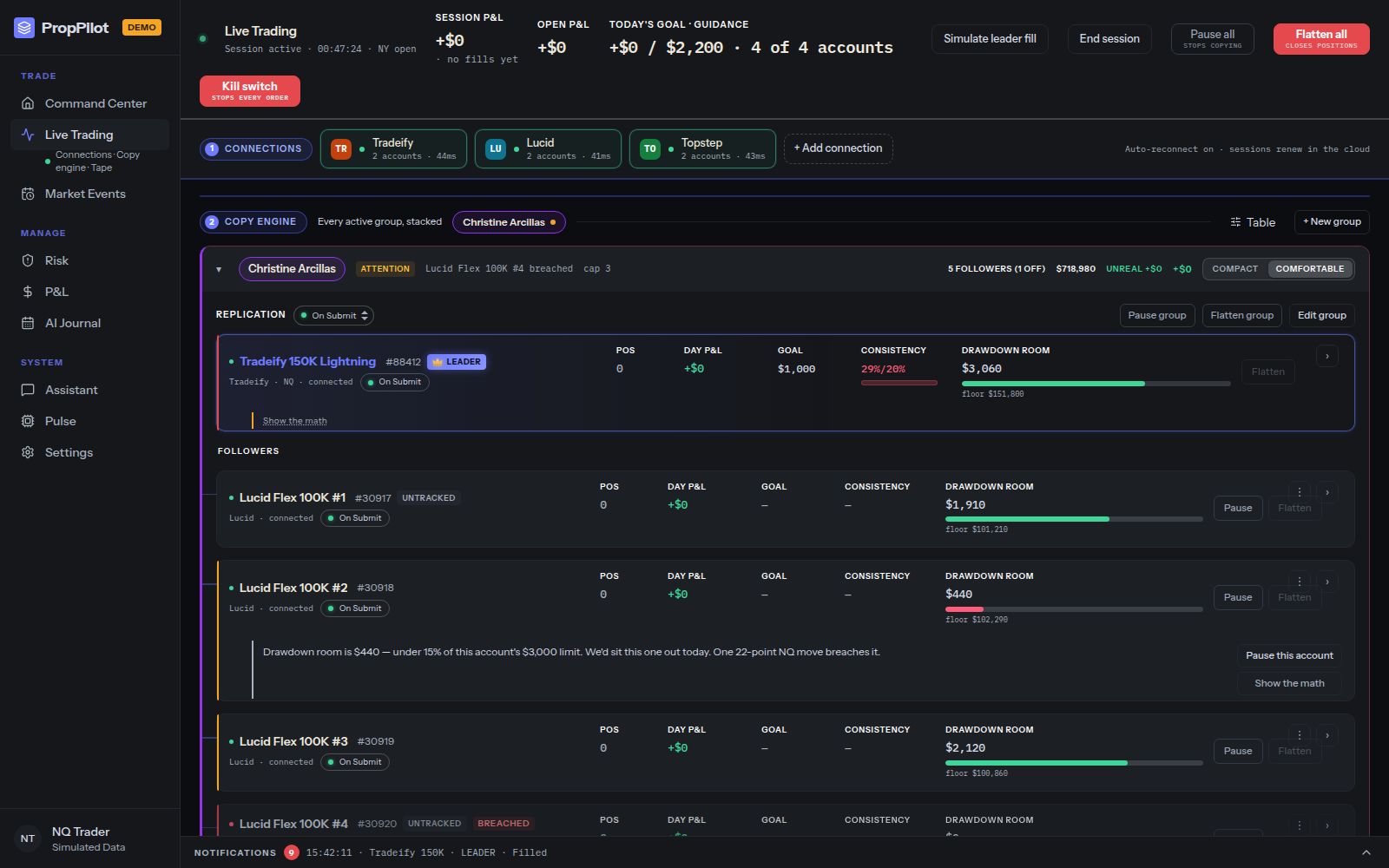The height and width of the screenshot is (868, 1389).
Task: Toggle On Submit pill for Lucid Flex #1
Action: (x=355, y=518)
